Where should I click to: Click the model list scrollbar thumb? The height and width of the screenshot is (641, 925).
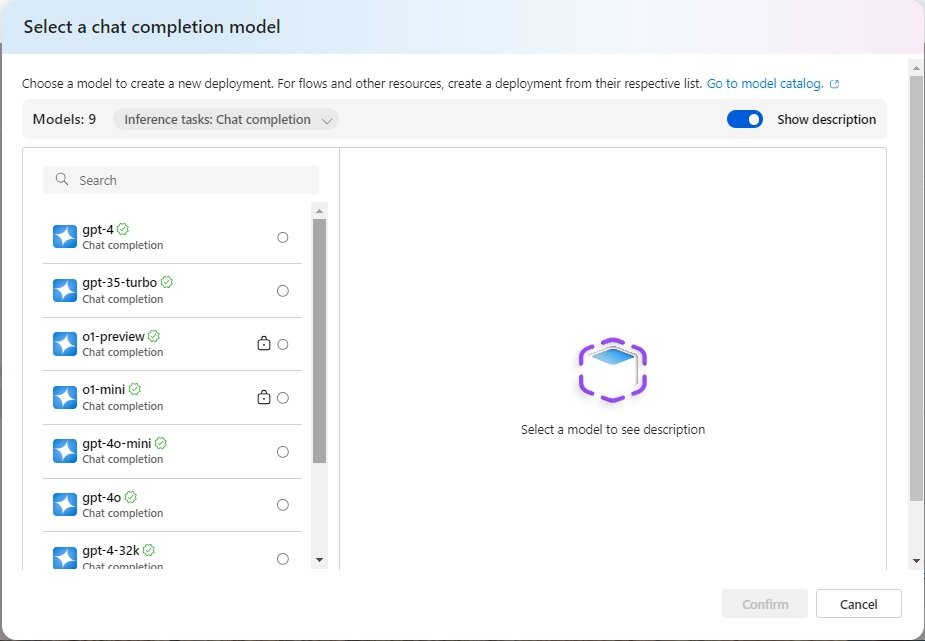coord(319,341)
